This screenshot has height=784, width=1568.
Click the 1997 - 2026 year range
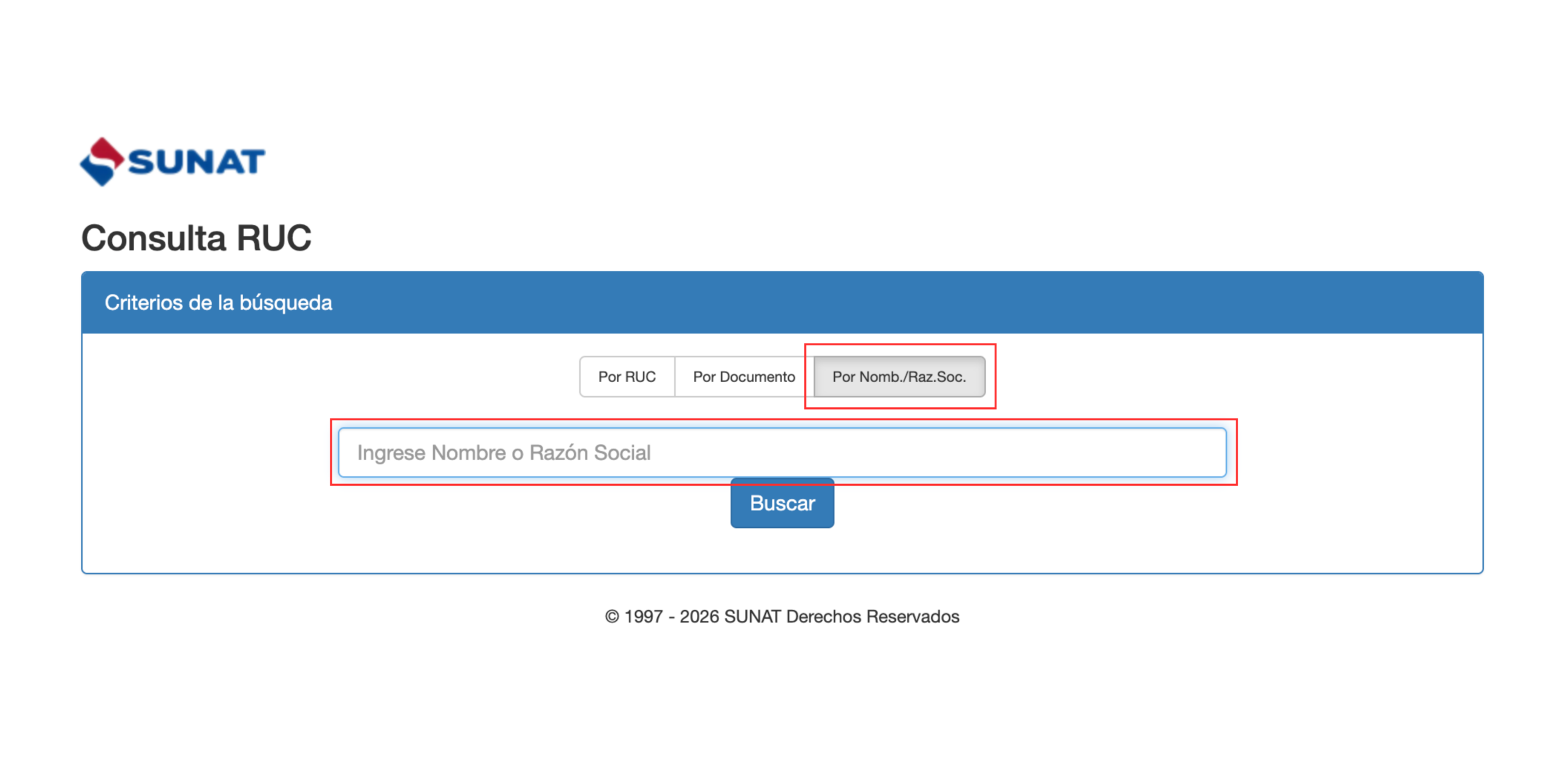point(671,616)
